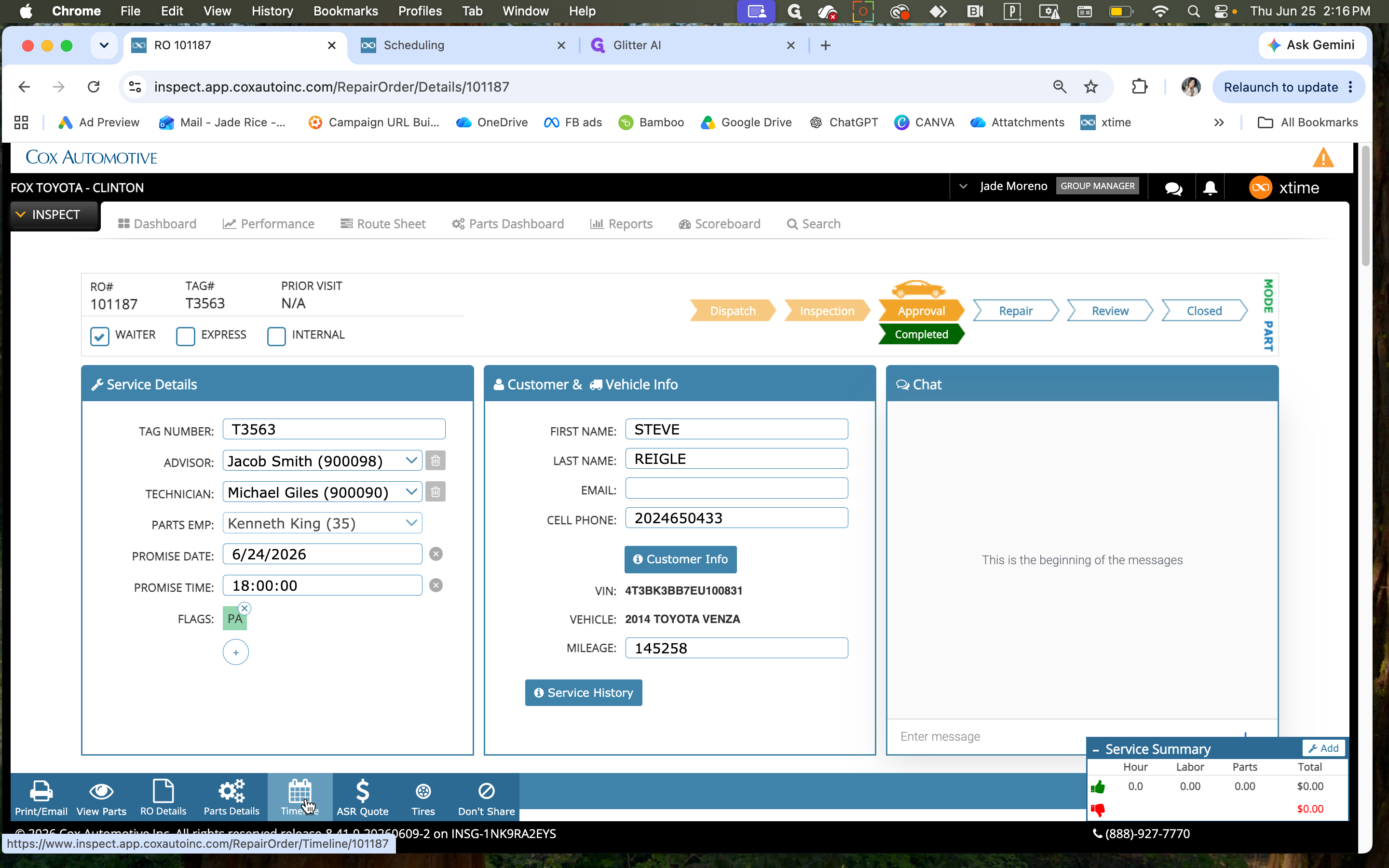Click the orange warning triangle icon

point(1323,157)
